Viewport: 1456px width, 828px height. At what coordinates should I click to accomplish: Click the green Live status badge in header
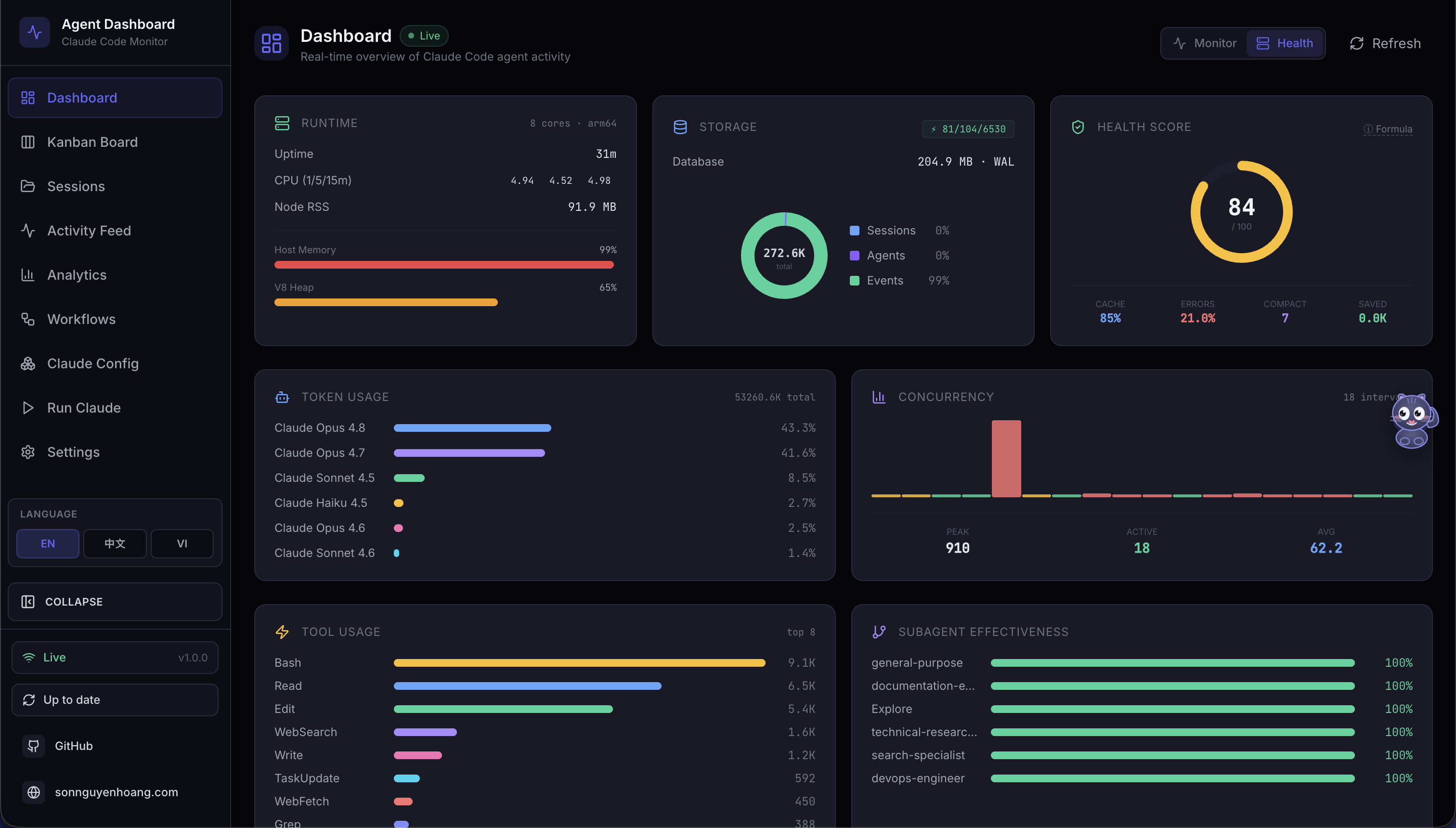(424, 36)
